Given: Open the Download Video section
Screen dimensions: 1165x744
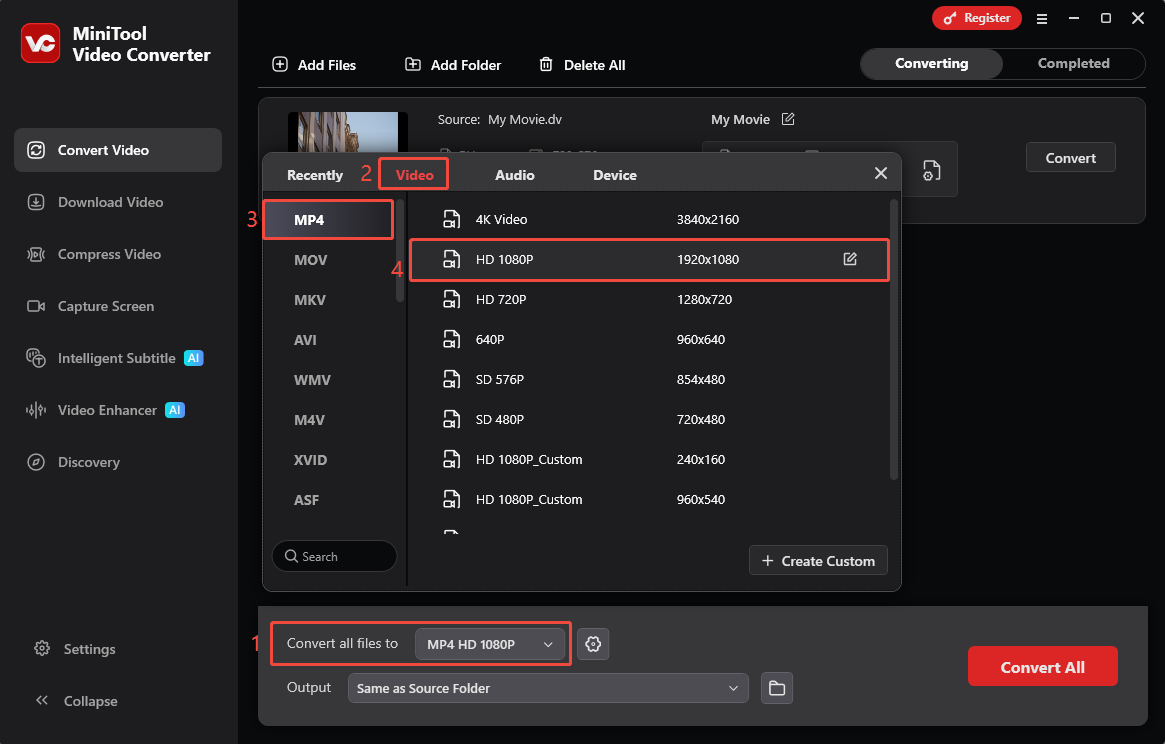Looking at the screenshot, I should click(x=117, y=202).
